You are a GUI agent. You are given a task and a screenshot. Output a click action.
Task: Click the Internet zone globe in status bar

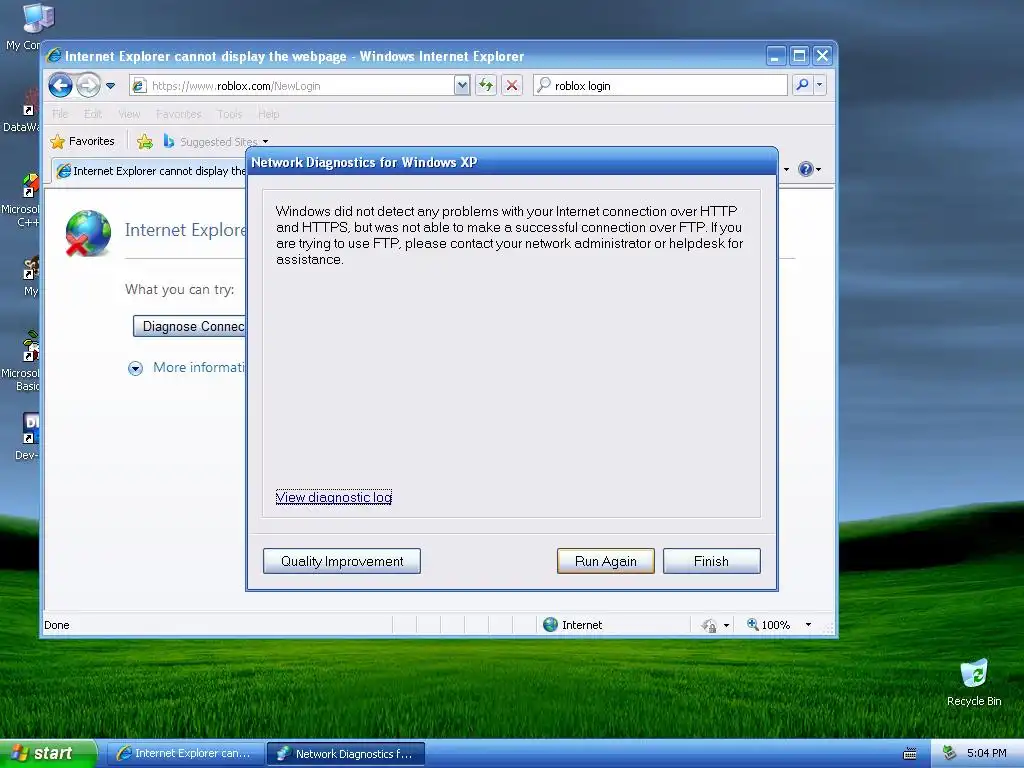click(x=551, y=625)
